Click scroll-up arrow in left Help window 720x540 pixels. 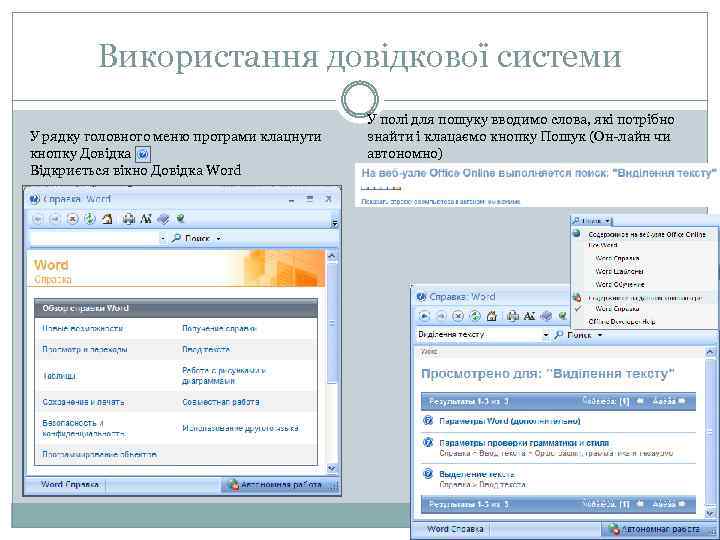pos(332,256)
